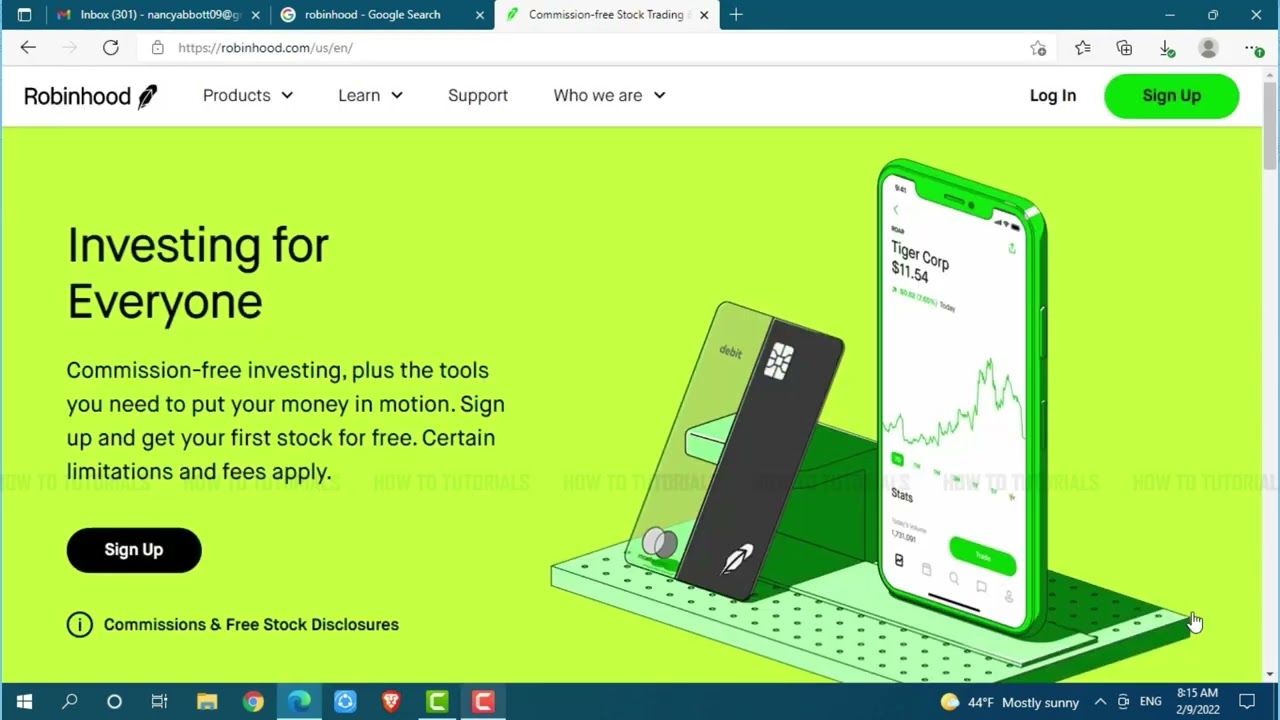Open the Products dropdown menu
This screenshot has height=720, width=1280.
click(248, 95)
